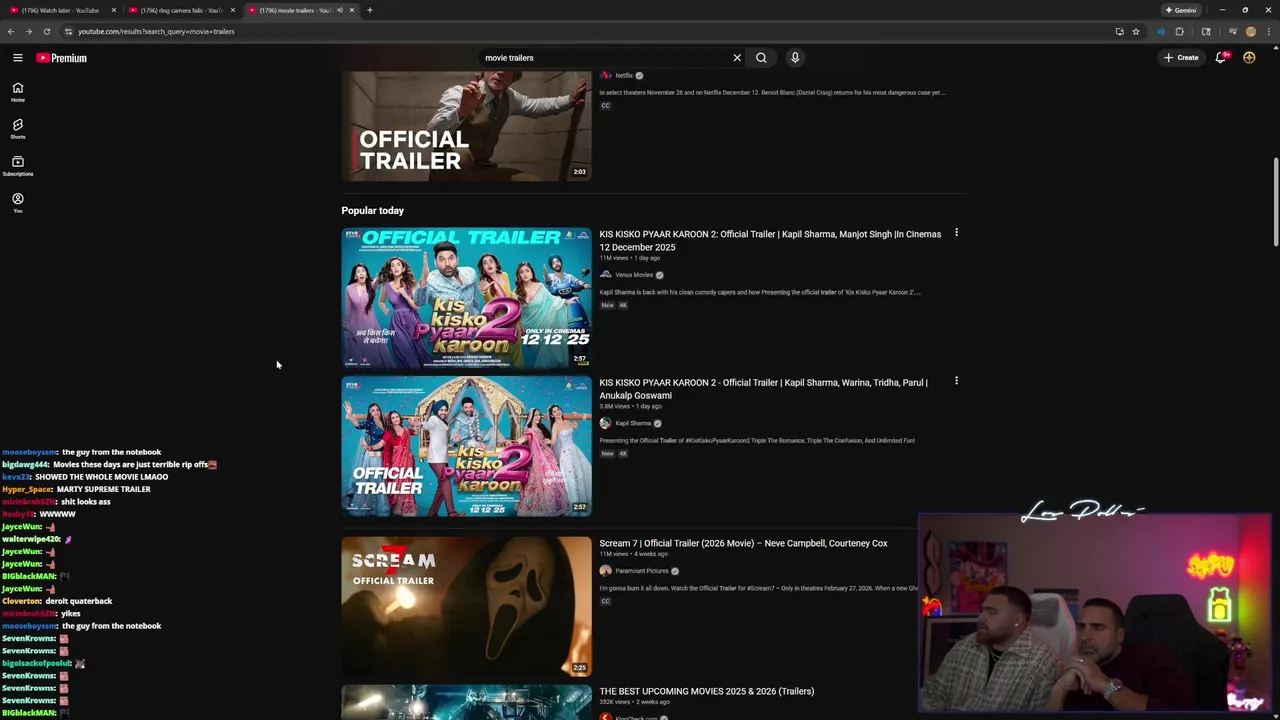Screen dimensions: 1280x720
Task: Play Kis Kisko Pyaar Karoon 2 Kapil Sharma thumbnail
Action: click(x=466, y=446)
